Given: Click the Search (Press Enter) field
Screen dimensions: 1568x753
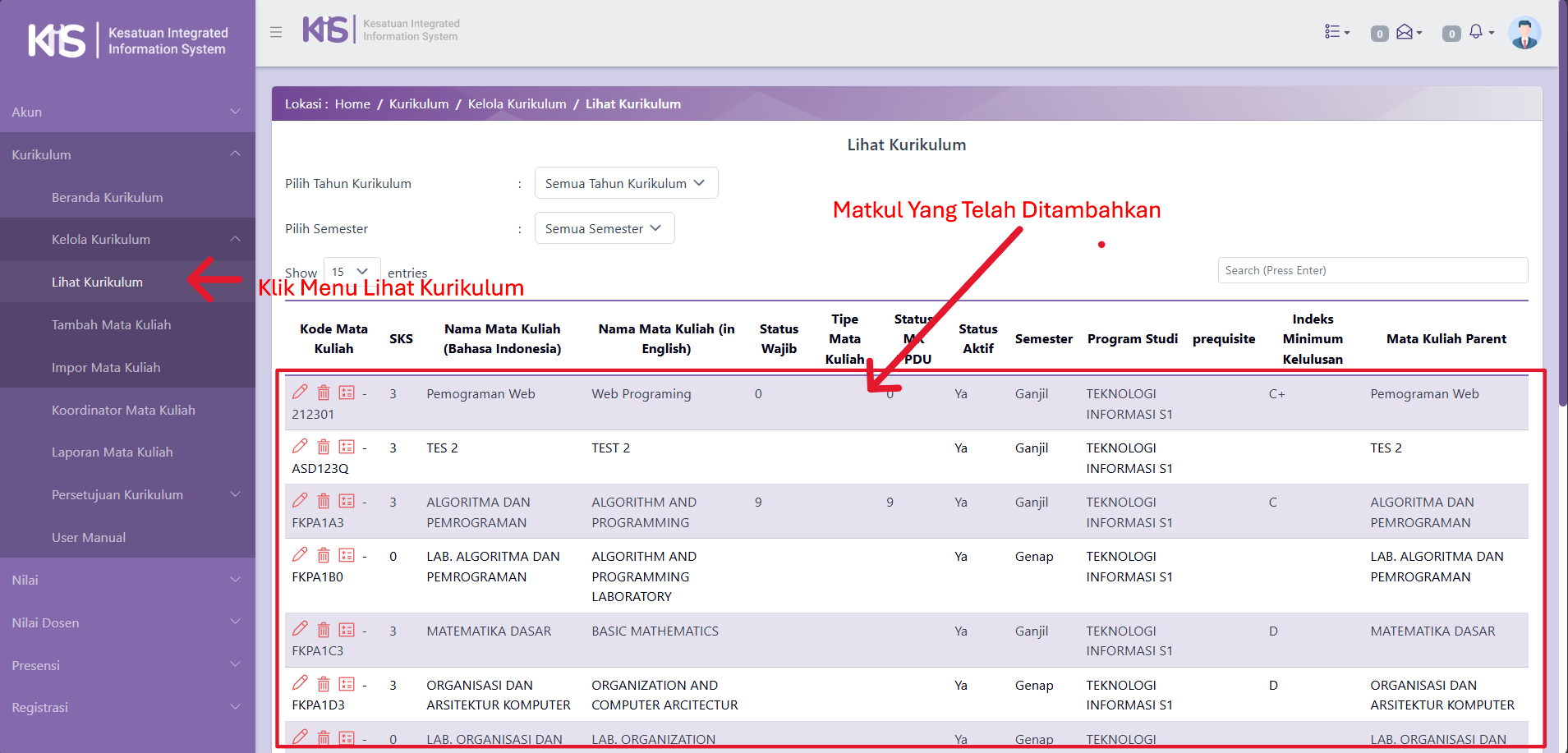Looking at the screenshot, I should click(x=1372, y=270).
